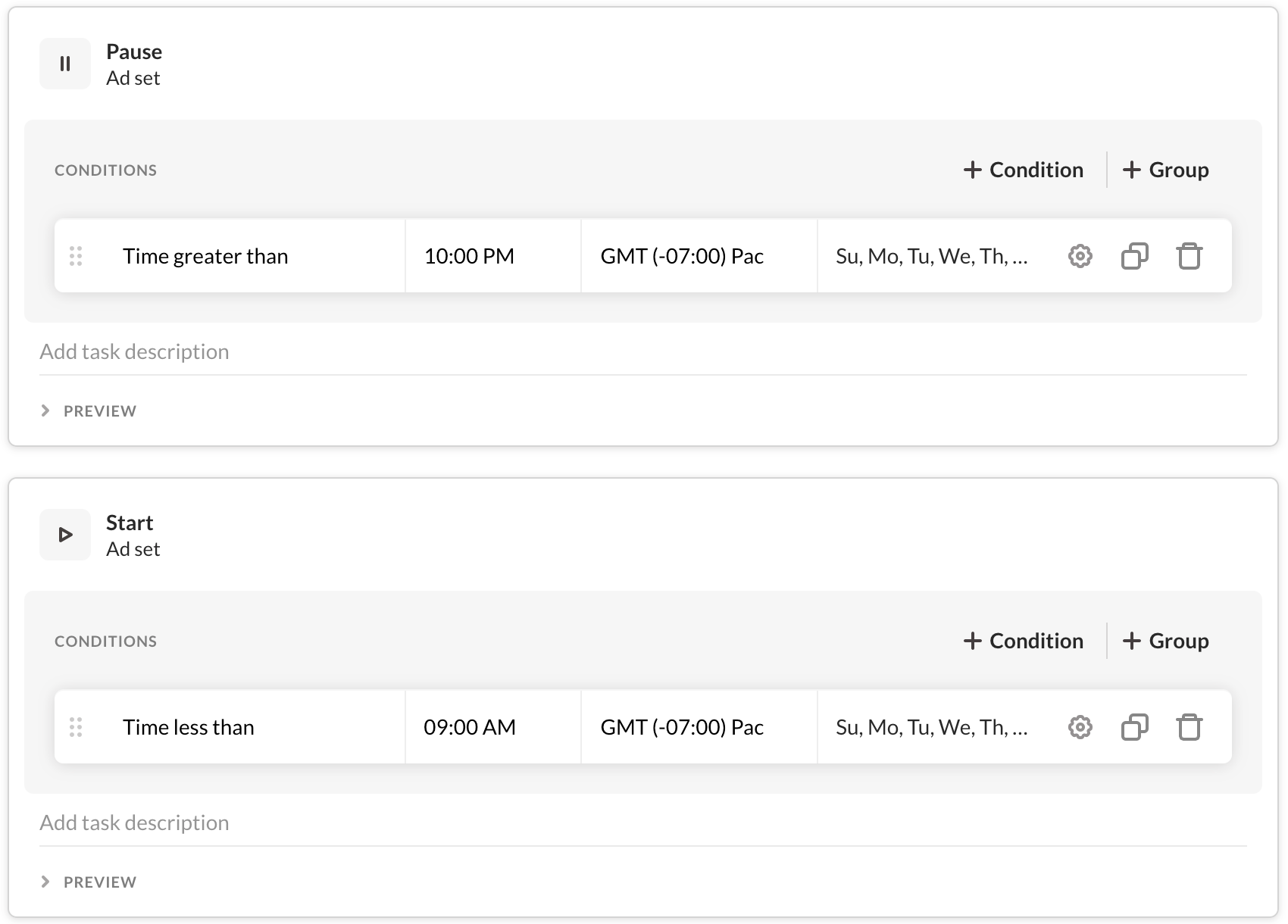Open the Time greater than metric dropdown
This screenshot has width=1288, height=924.
(x=254, y=256)
